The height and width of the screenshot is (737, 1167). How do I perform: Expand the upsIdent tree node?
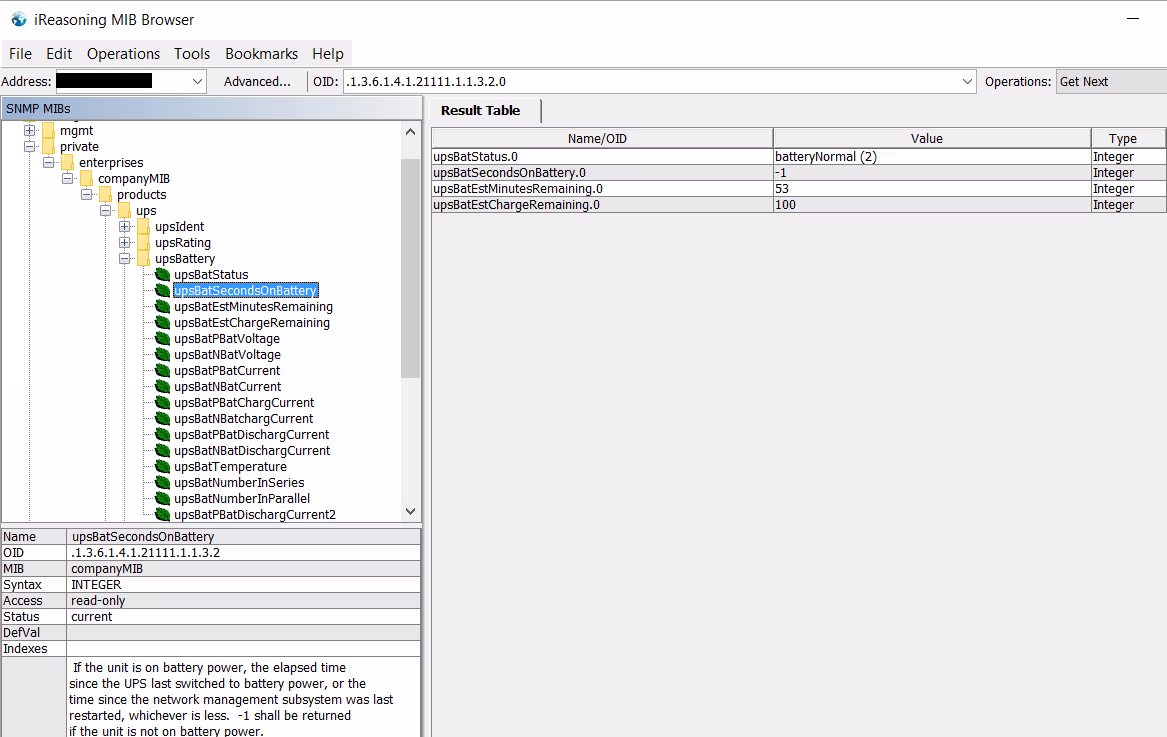click(125, 227)
